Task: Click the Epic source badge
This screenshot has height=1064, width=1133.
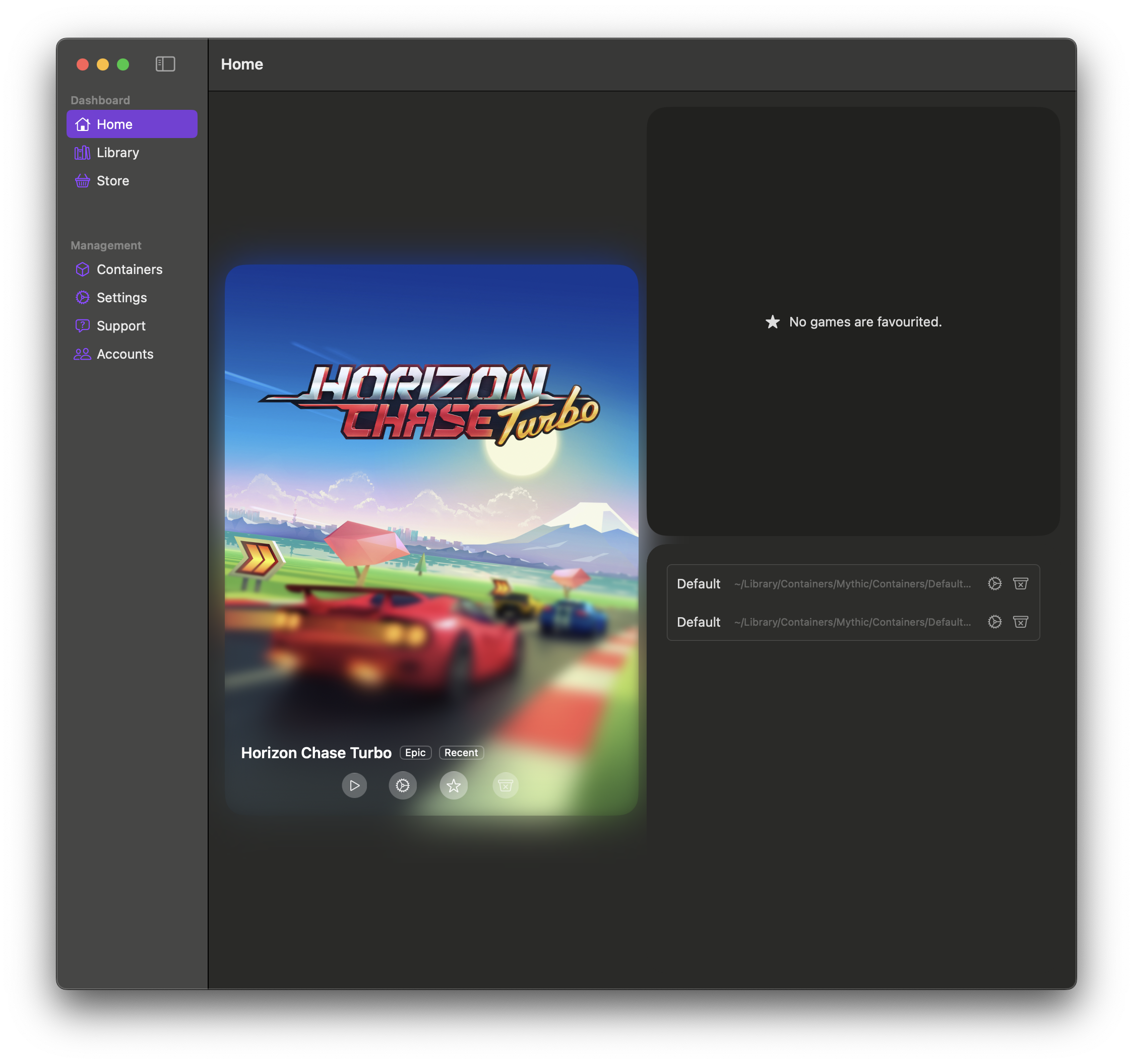Action: pyautogui.click(x=415, y=753)
